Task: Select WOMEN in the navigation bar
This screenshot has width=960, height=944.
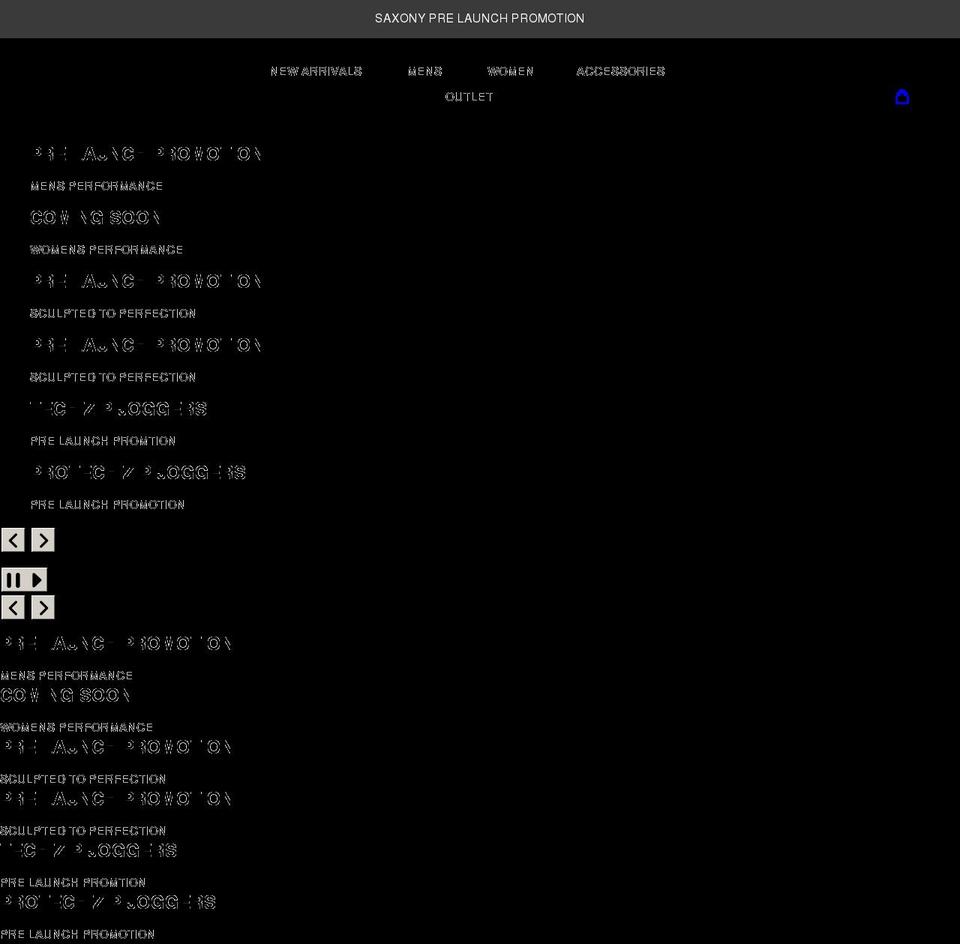Action: click(510, 72)
